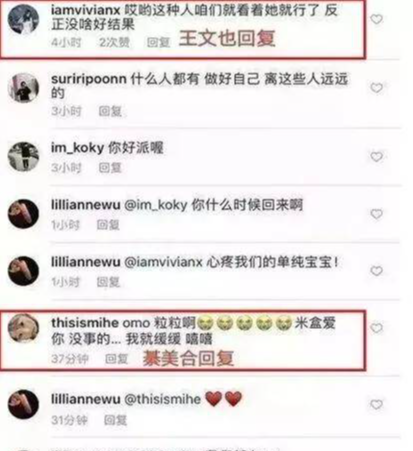Image resolution: width=413 pixels, height=451 pixels.
Task: Open the thisismihe username link
Action: (85, 323)
